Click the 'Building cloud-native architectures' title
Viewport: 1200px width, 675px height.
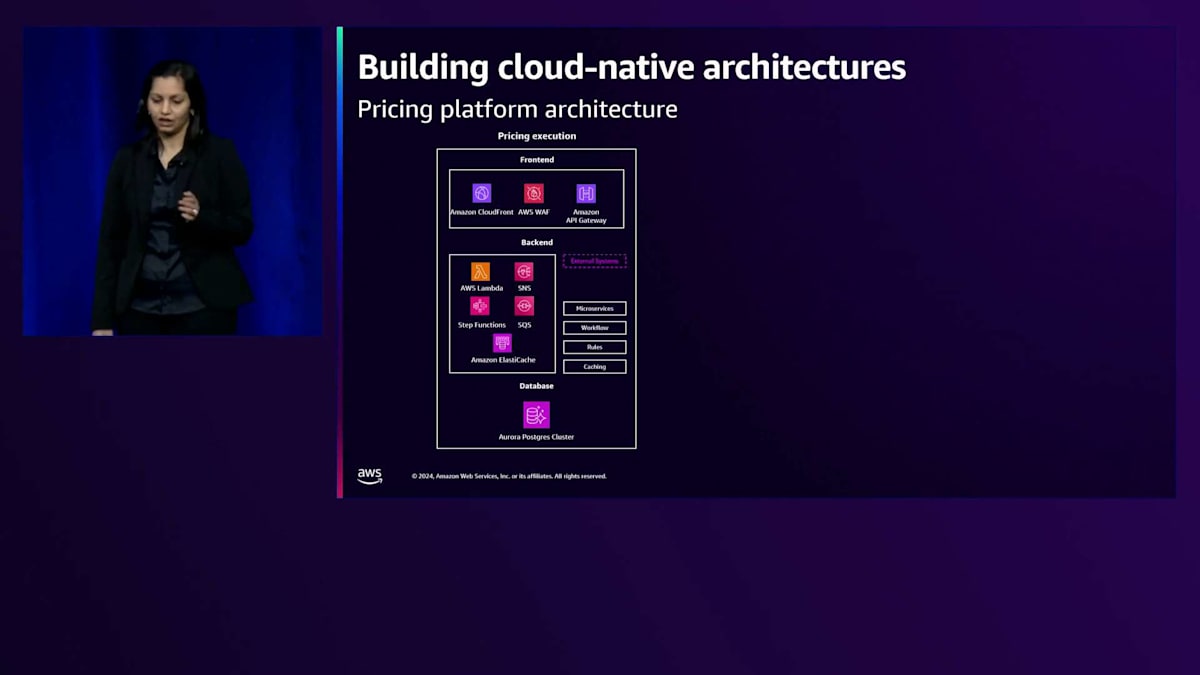click(x=632, y=67)
